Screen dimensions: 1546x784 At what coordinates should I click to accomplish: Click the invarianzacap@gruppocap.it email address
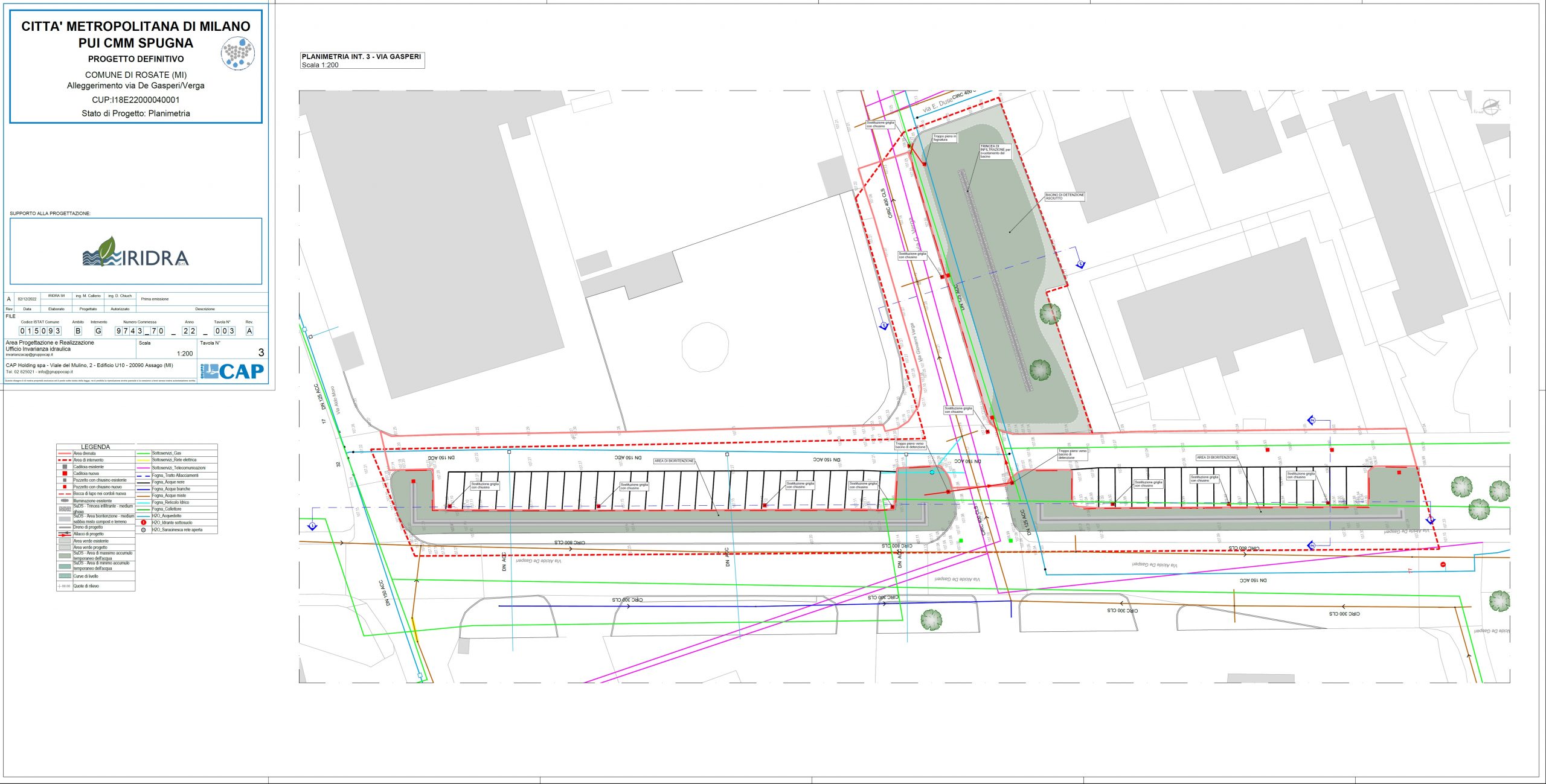[x=29, y=355]
